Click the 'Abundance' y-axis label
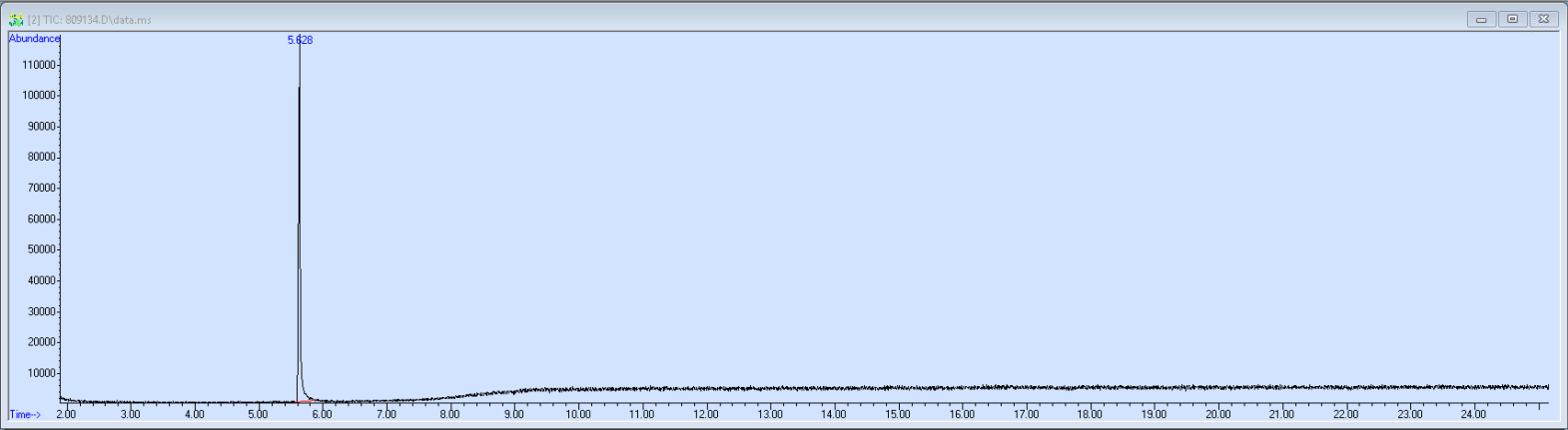This screenshot has height=430, width=1568. [35, 39]
